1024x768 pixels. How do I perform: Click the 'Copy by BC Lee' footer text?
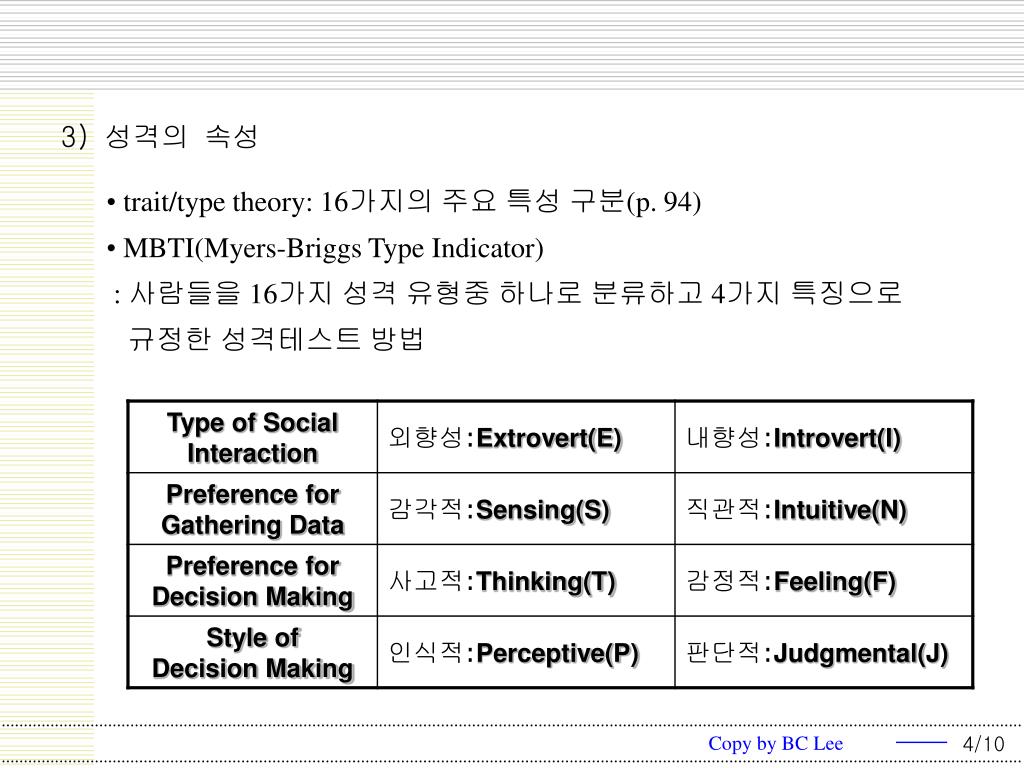[x=775, y=743]
